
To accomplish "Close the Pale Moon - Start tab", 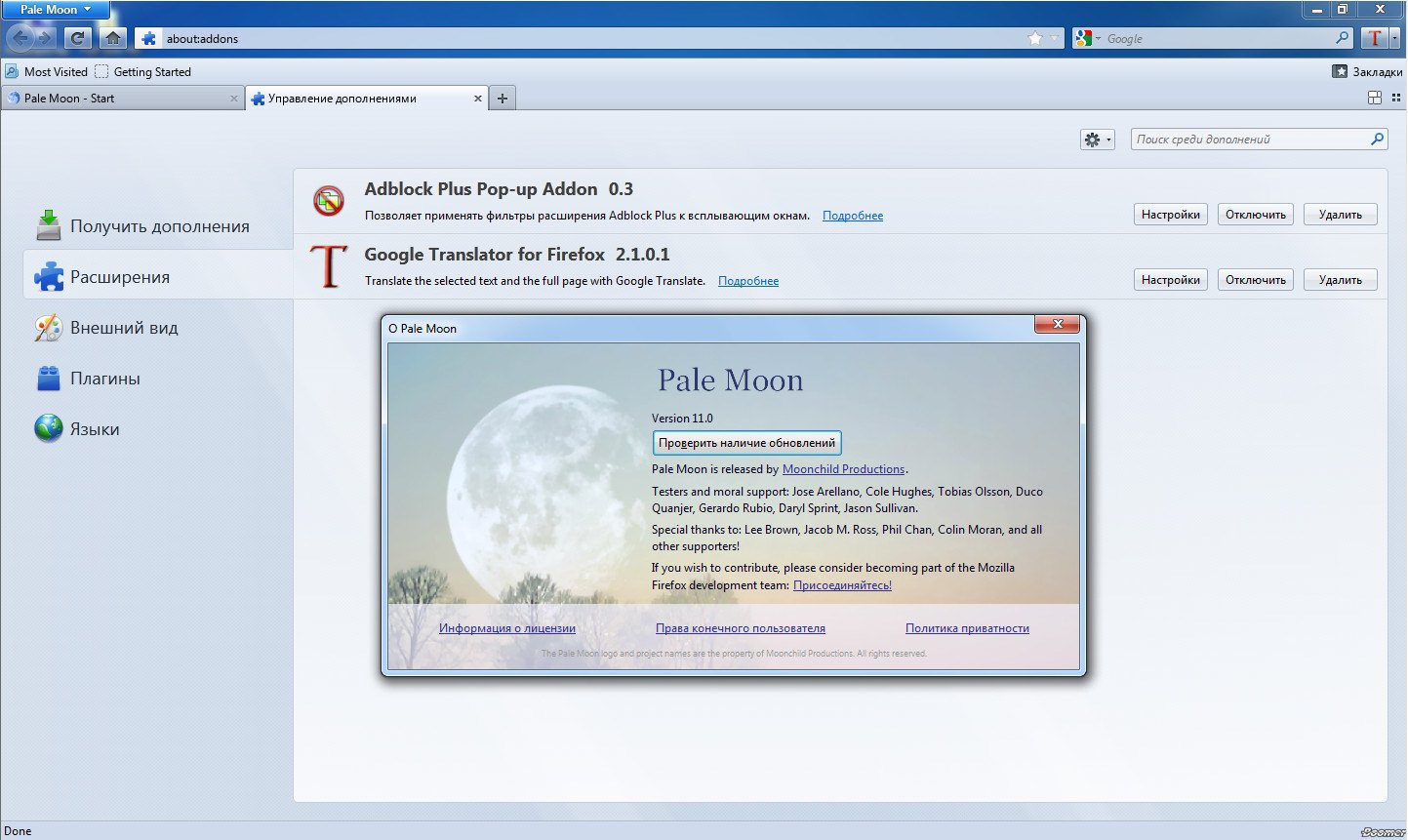I will [x=233, y=99].
